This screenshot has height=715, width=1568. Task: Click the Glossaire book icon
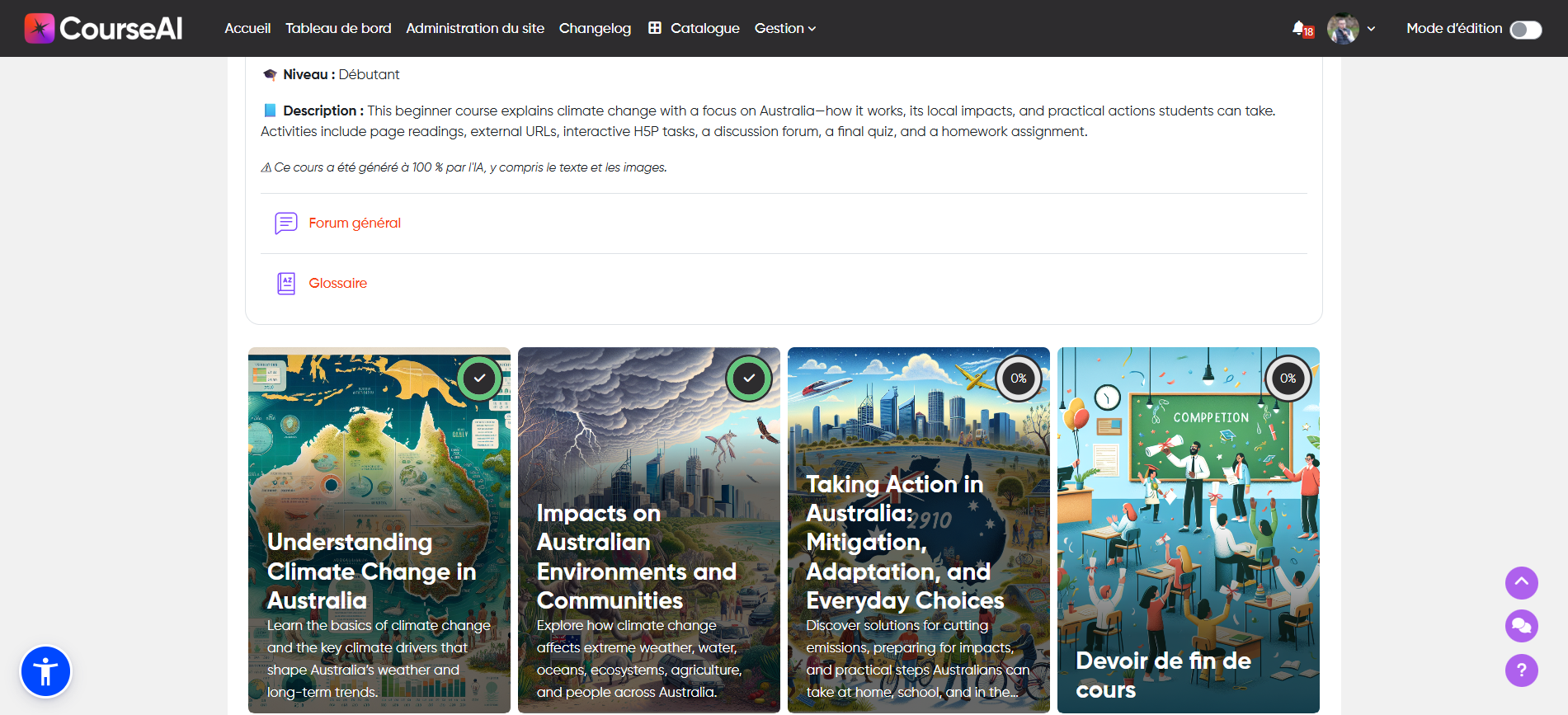coord(285,283)
